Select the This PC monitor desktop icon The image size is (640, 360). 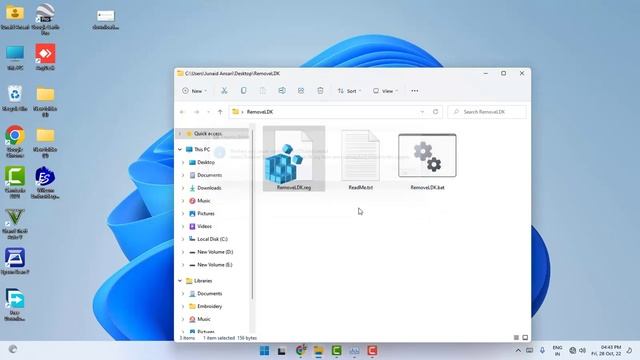point(15,58)
